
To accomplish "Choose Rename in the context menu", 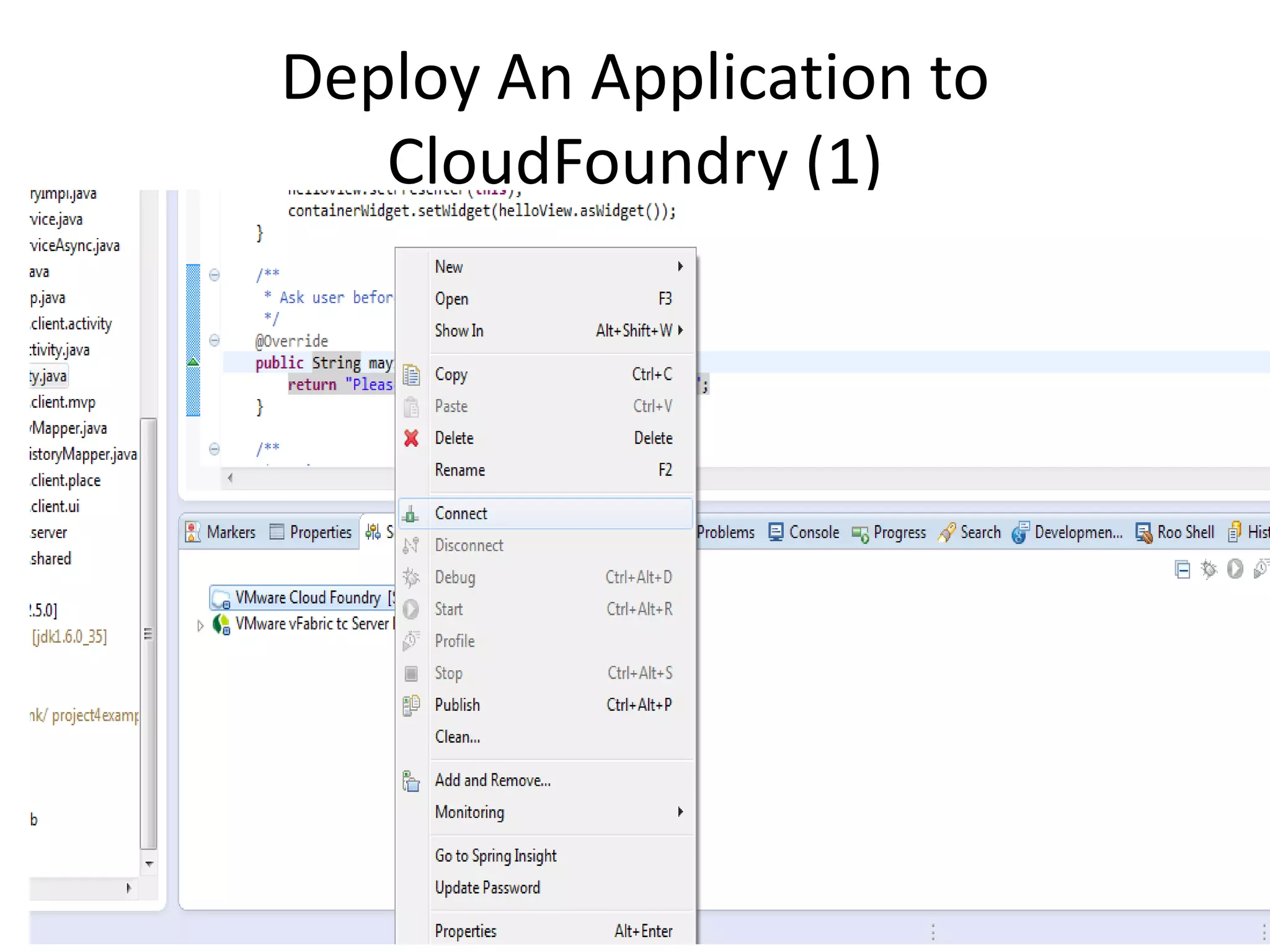I will [x=545, y=470].
